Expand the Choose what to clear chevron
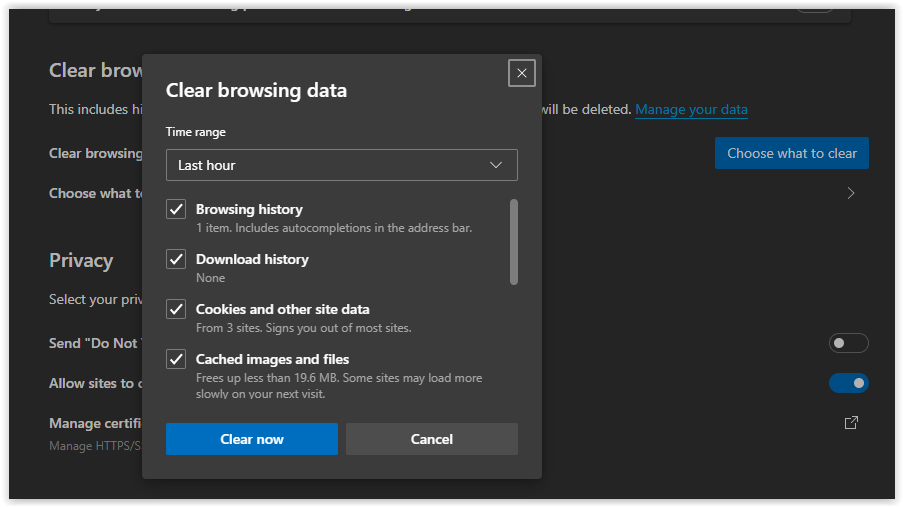Image resolution: width=903 pixels, height=507 pixels. coord(851,193)
